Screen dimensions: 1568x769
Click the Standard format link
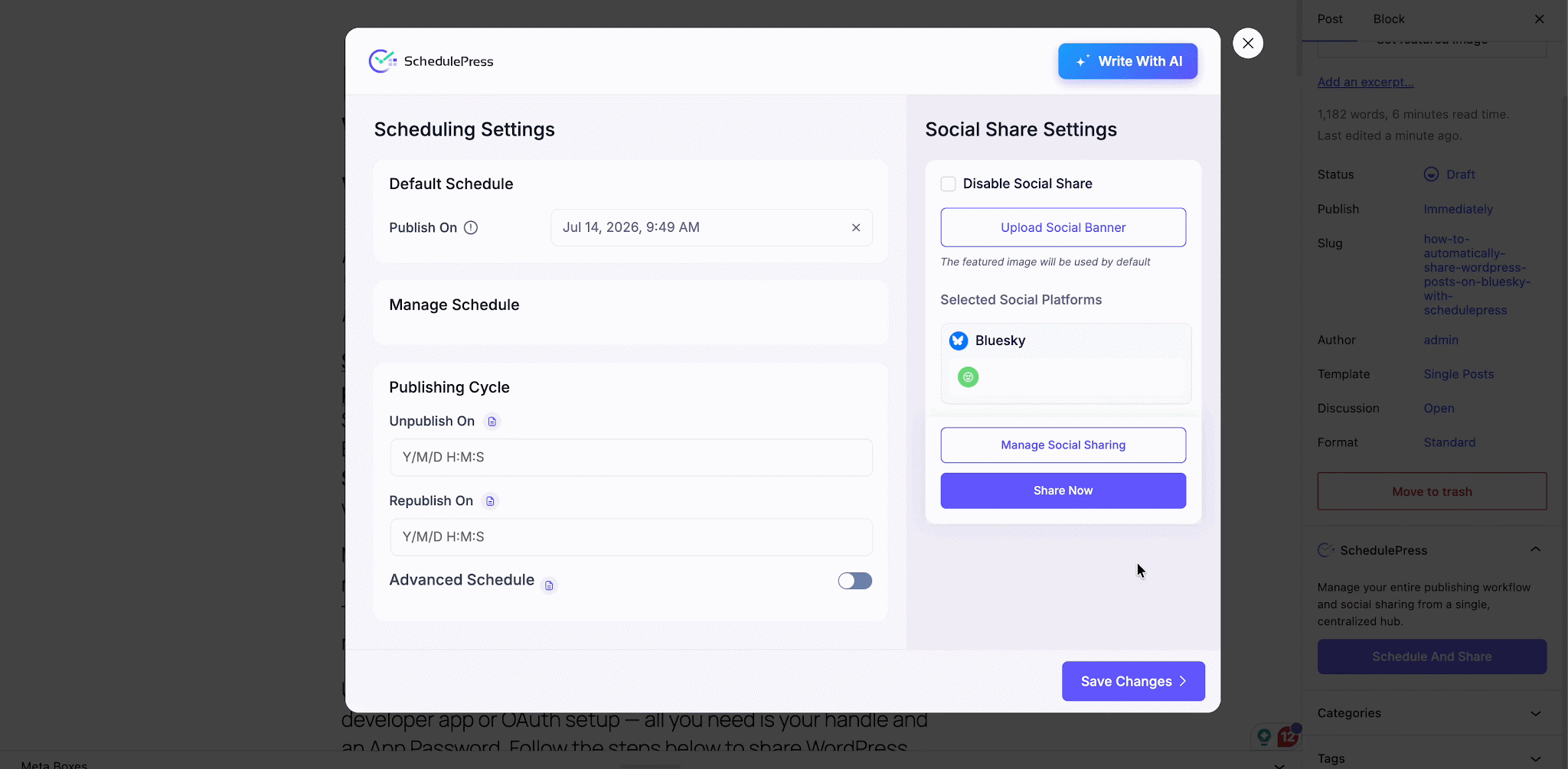(1449, 442)
